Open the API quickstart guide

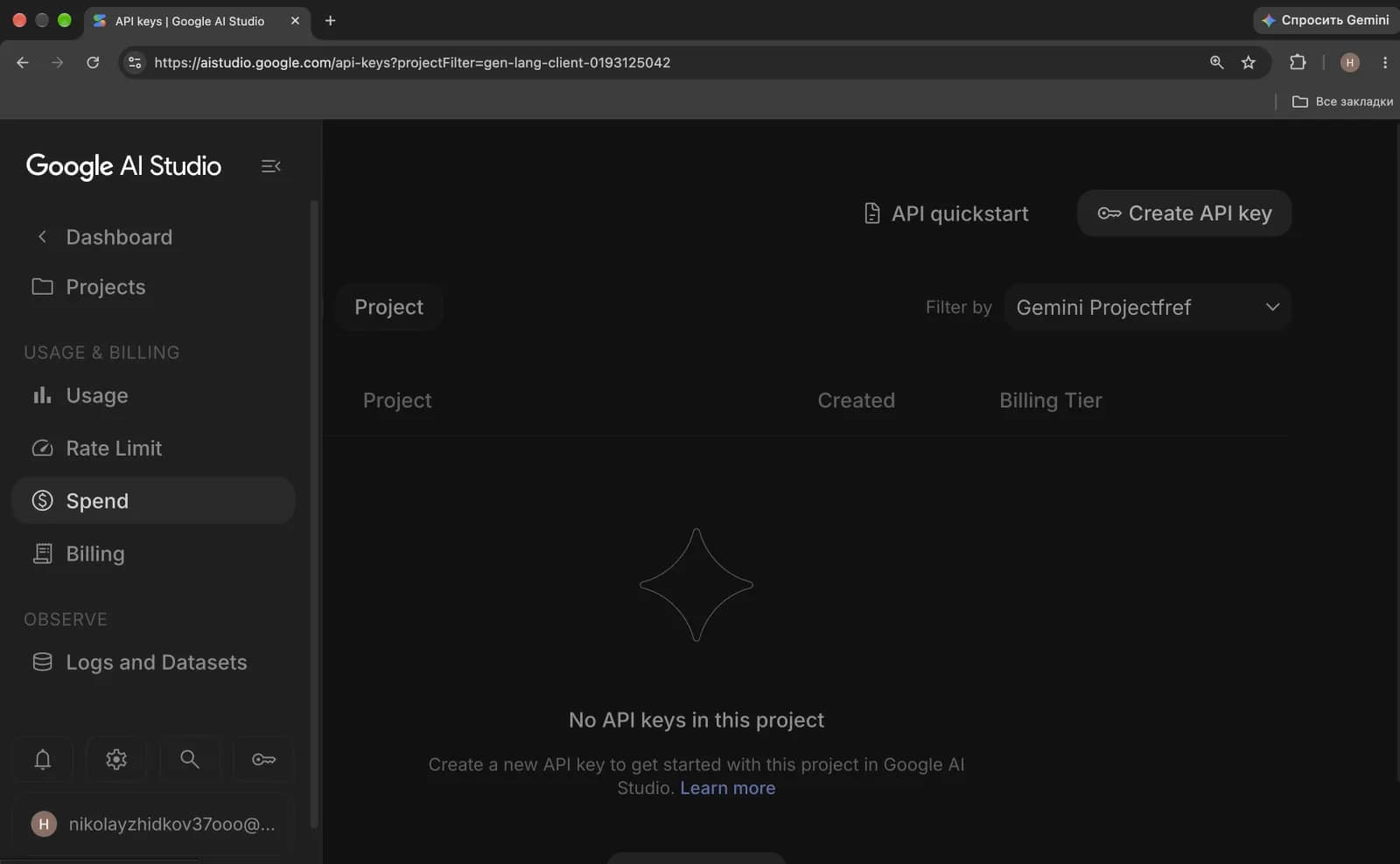(x=946, y=213)
